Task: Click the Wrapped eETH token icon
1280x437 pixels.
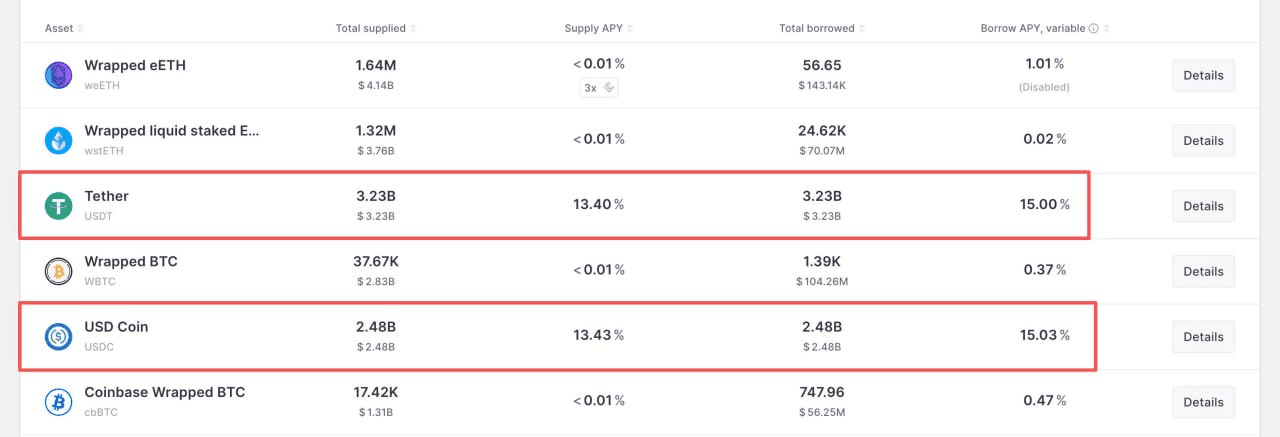Action: point(59,76)
